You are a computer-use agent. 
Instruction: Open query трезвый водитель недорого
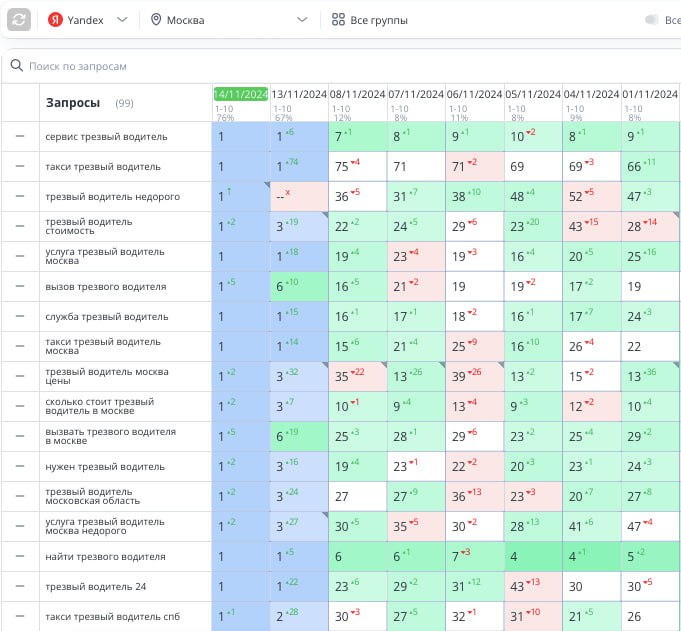click(x=112, y=197)
